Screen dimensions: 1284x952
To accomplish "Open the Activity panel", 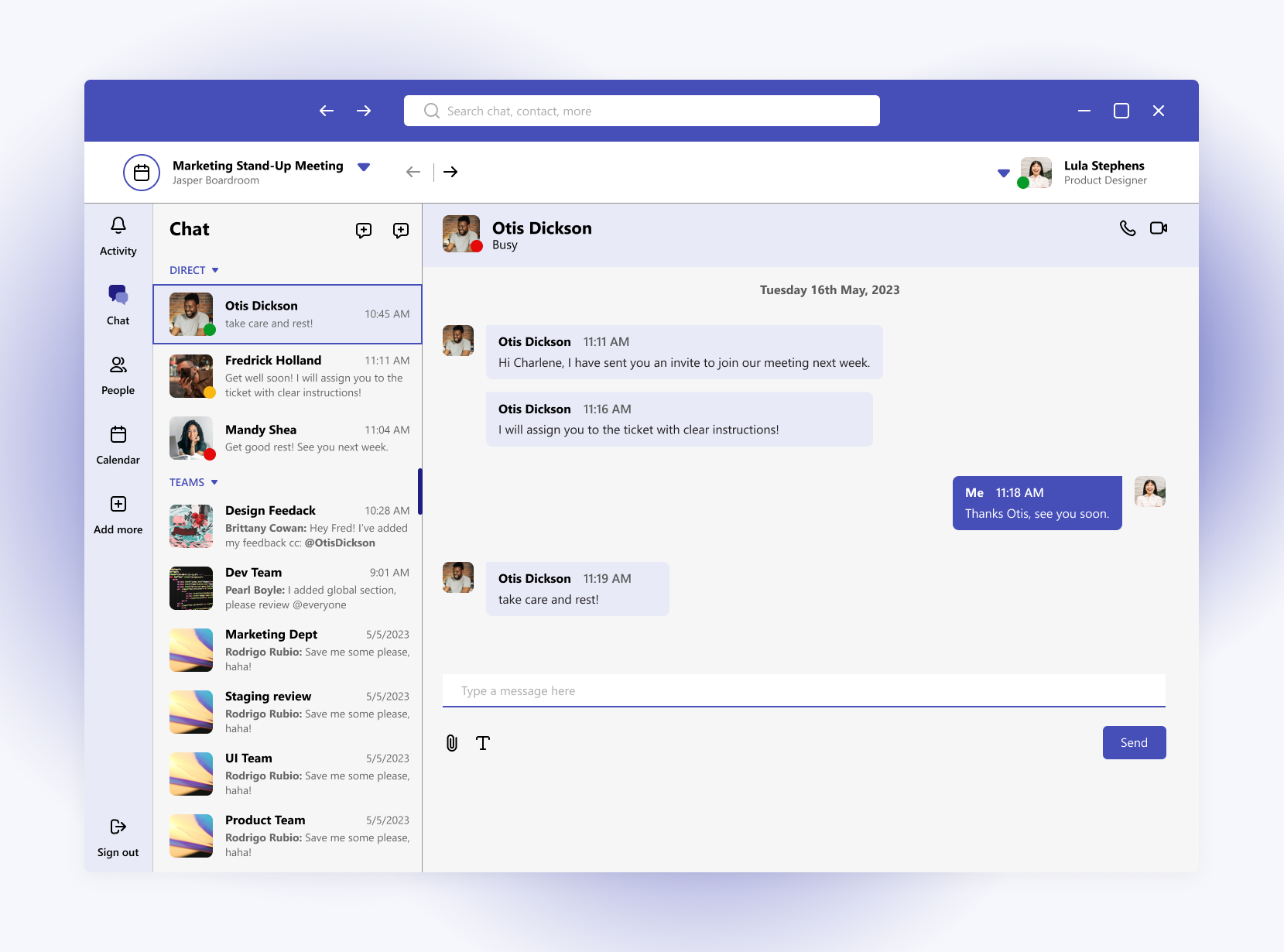I will point(118,235).
